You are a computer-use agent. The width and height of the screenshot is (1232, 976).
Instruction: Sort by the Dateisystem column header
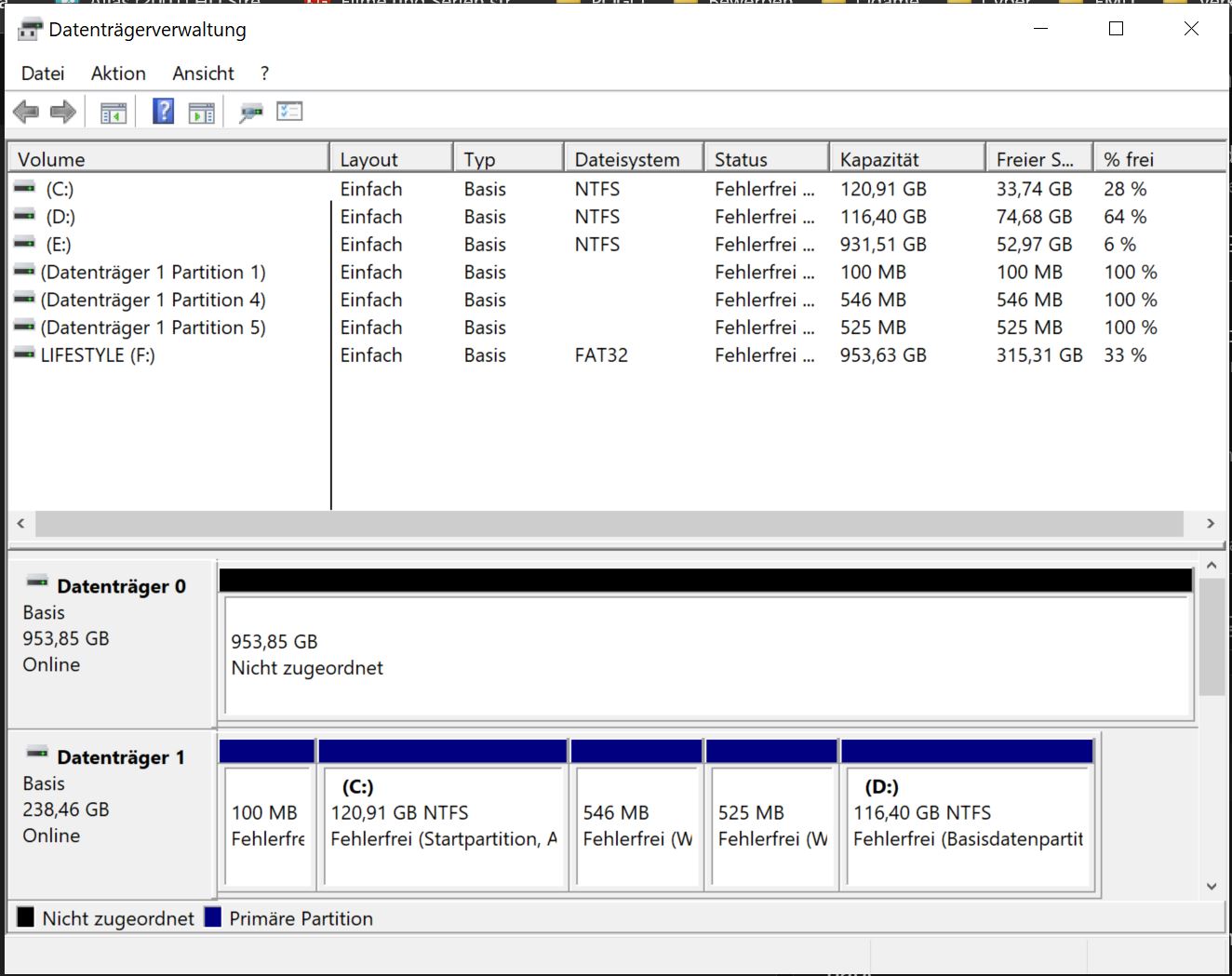point(635,159)
